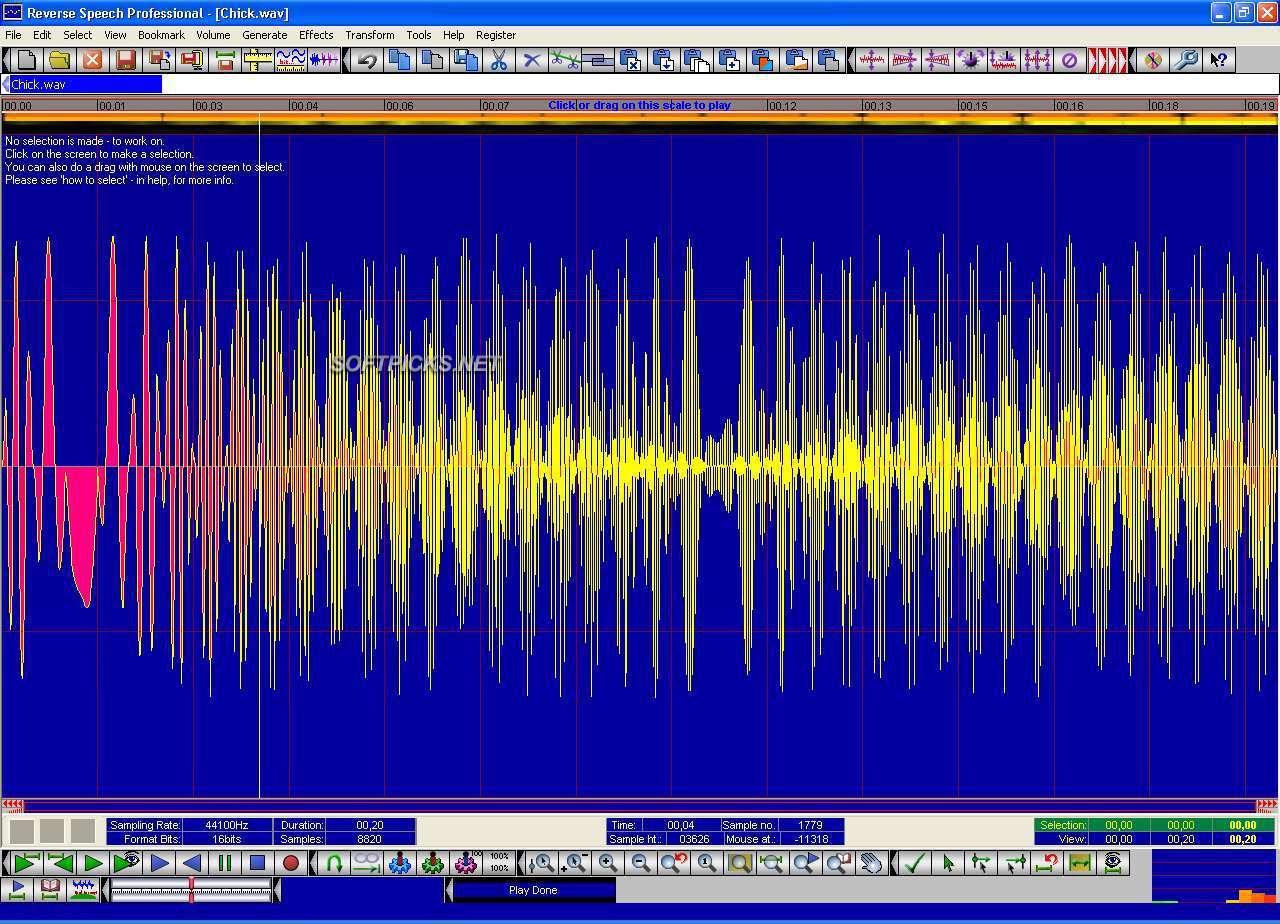Delete the selection using the blue X toolbar icon
Image resolution: width=1280 pixels, height=924 pixels.
pos(531,60)
